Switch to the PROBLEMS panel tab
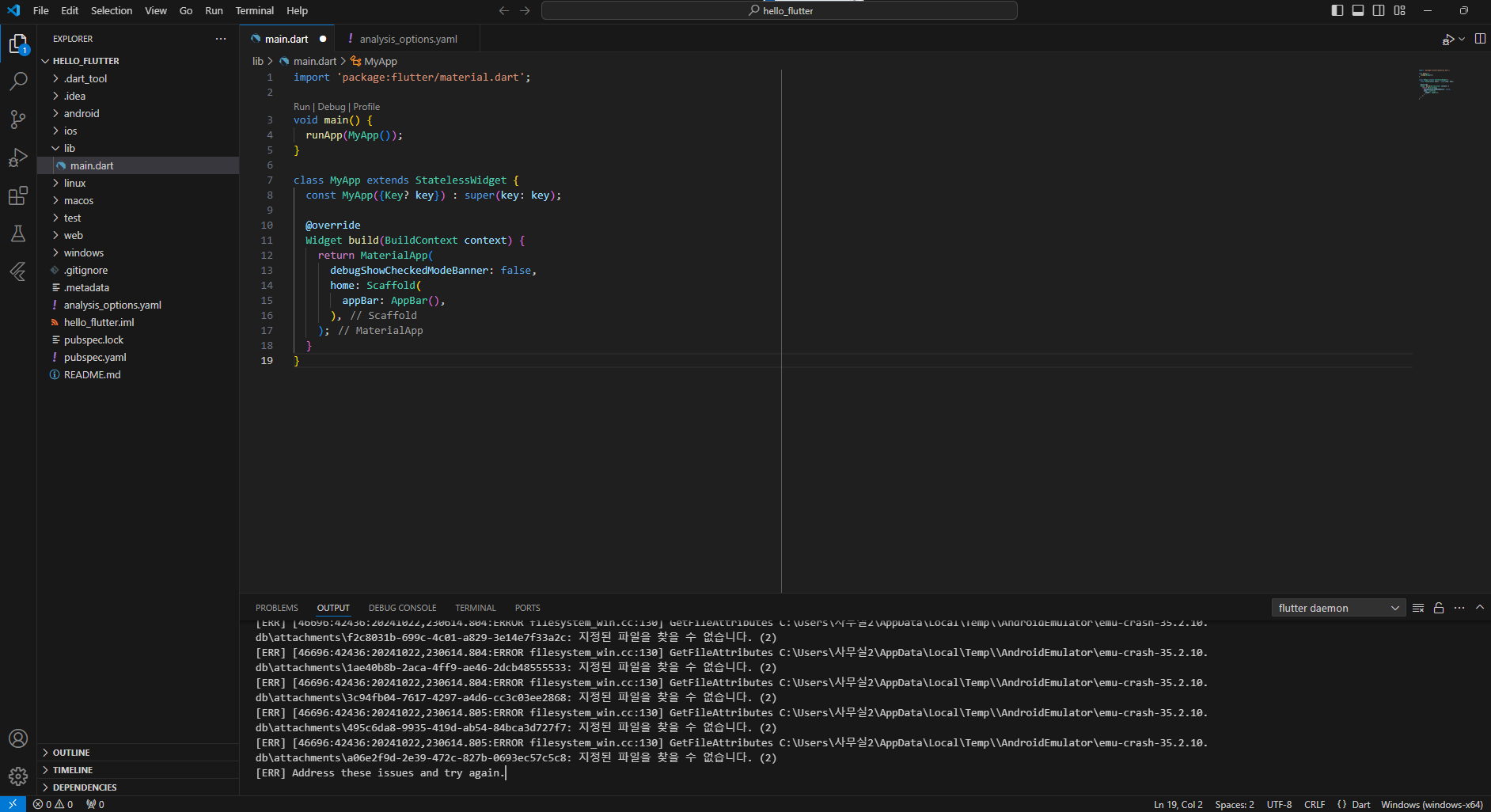The image size is (1491, 812). tap(277, 608)
